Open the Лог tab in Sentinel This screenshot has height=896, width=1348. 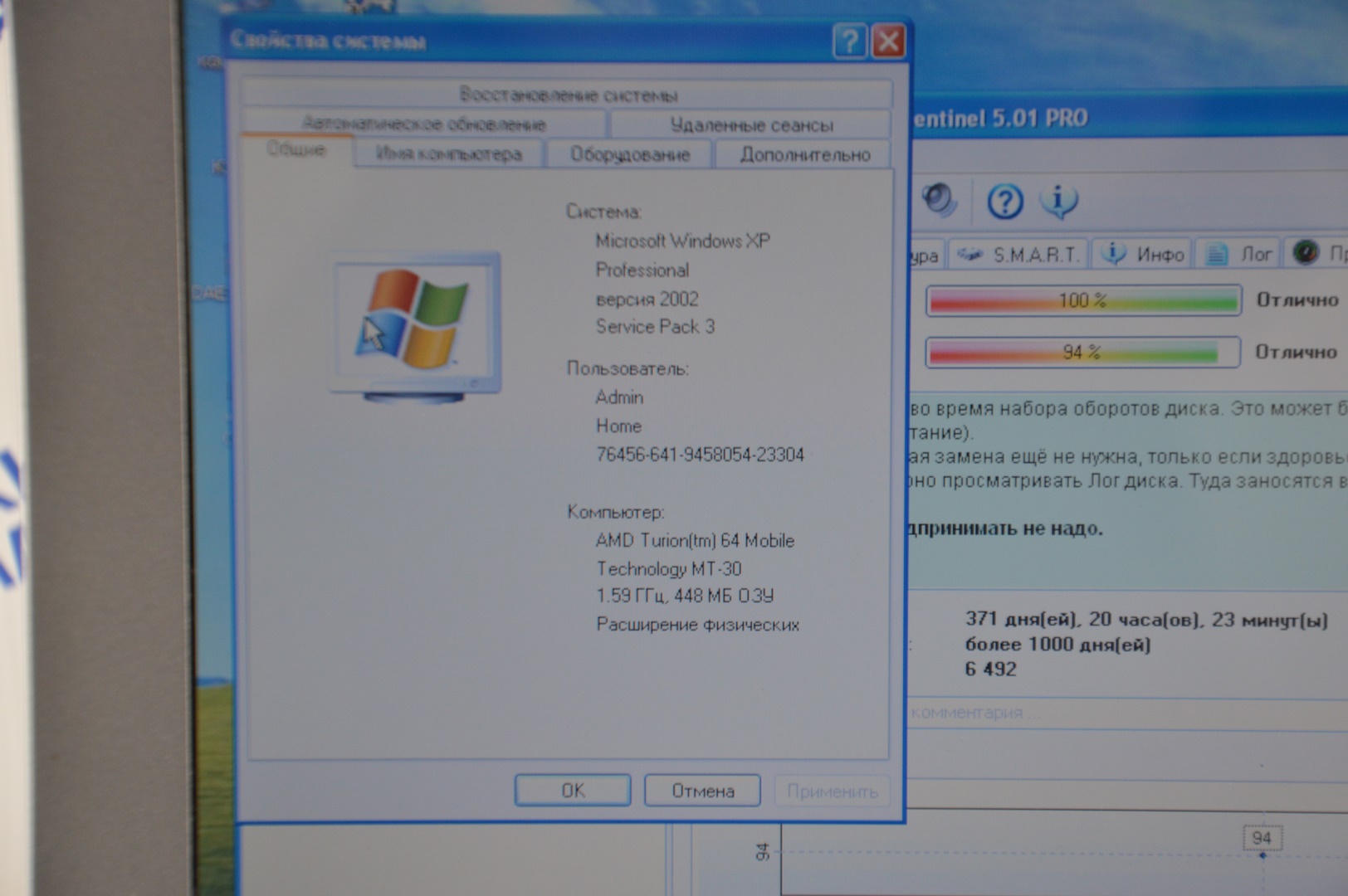tap(1238, 254)
